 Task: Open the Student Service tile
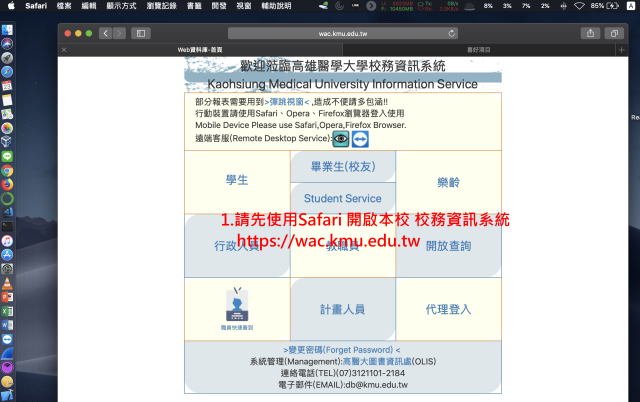343,198
